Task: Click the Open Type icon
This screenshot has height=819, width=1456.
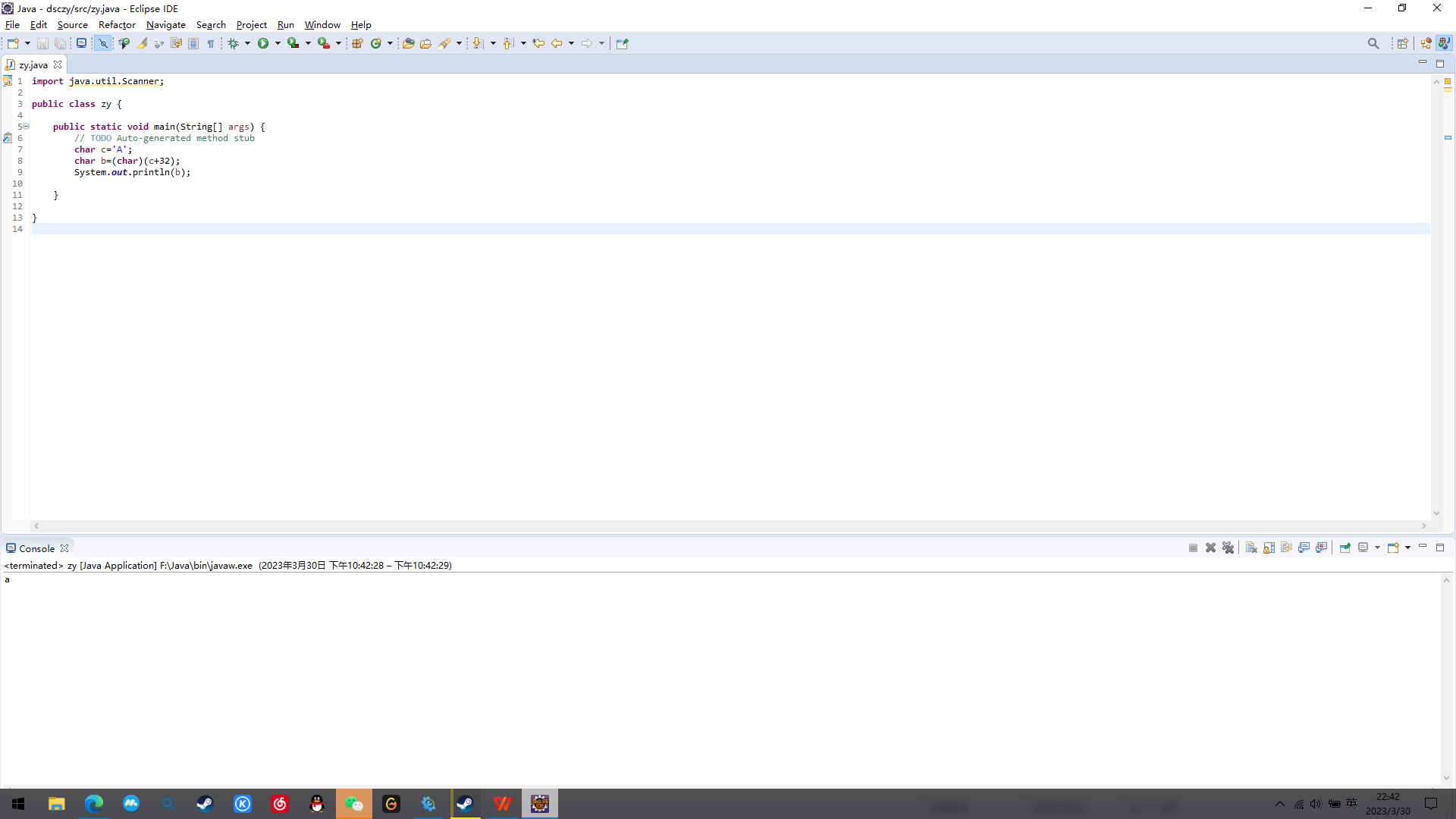Action: (408, 43)
